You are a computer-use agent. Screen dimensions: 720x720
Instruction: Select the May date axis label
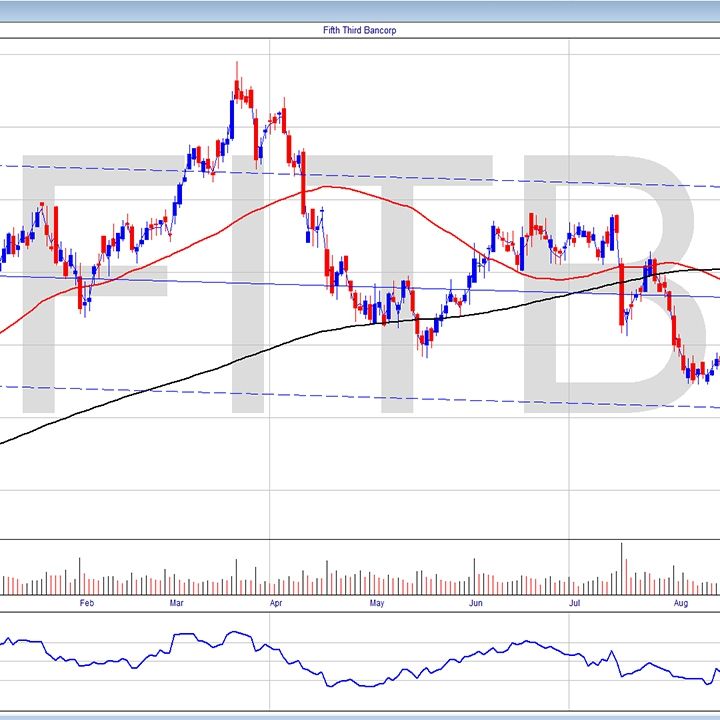(377, 604)
